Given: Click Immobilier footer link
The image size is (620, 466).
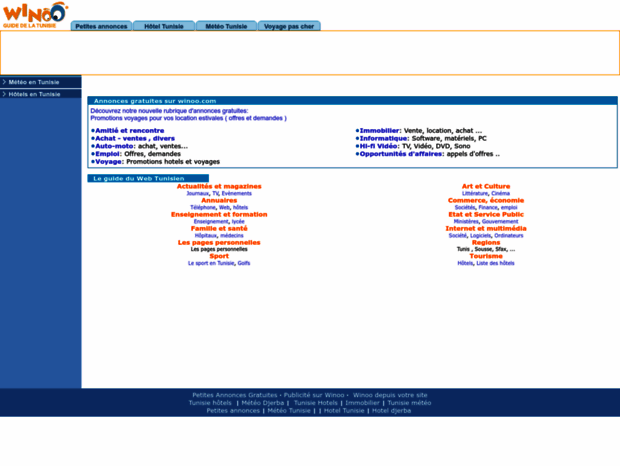Looking at the screenshot, I should coord(362,403).
